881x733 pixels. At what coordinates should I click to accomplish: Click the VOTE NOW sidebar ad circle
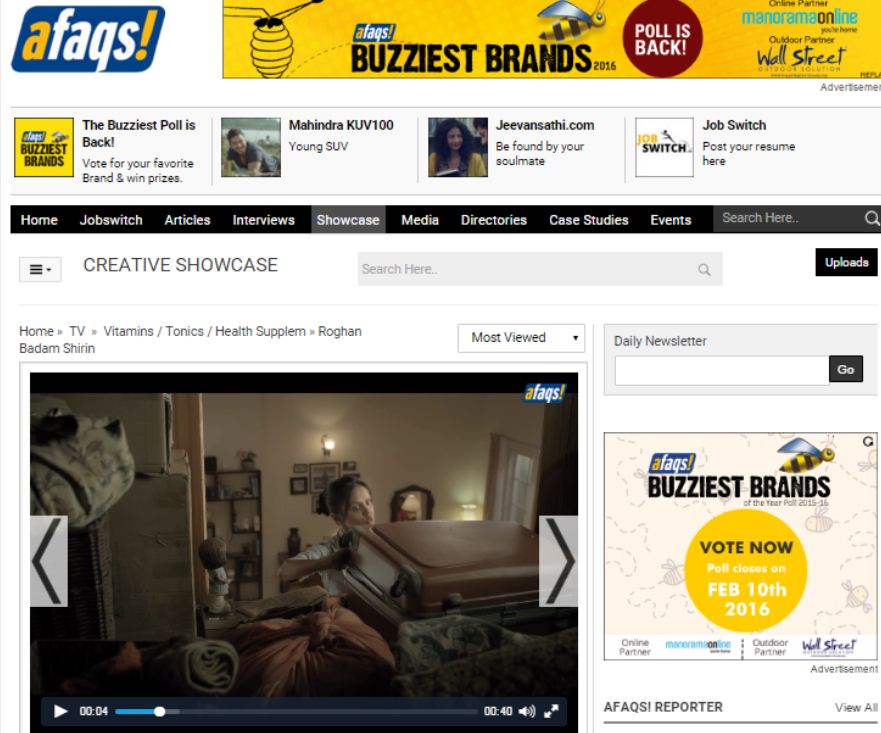[746, 572]
